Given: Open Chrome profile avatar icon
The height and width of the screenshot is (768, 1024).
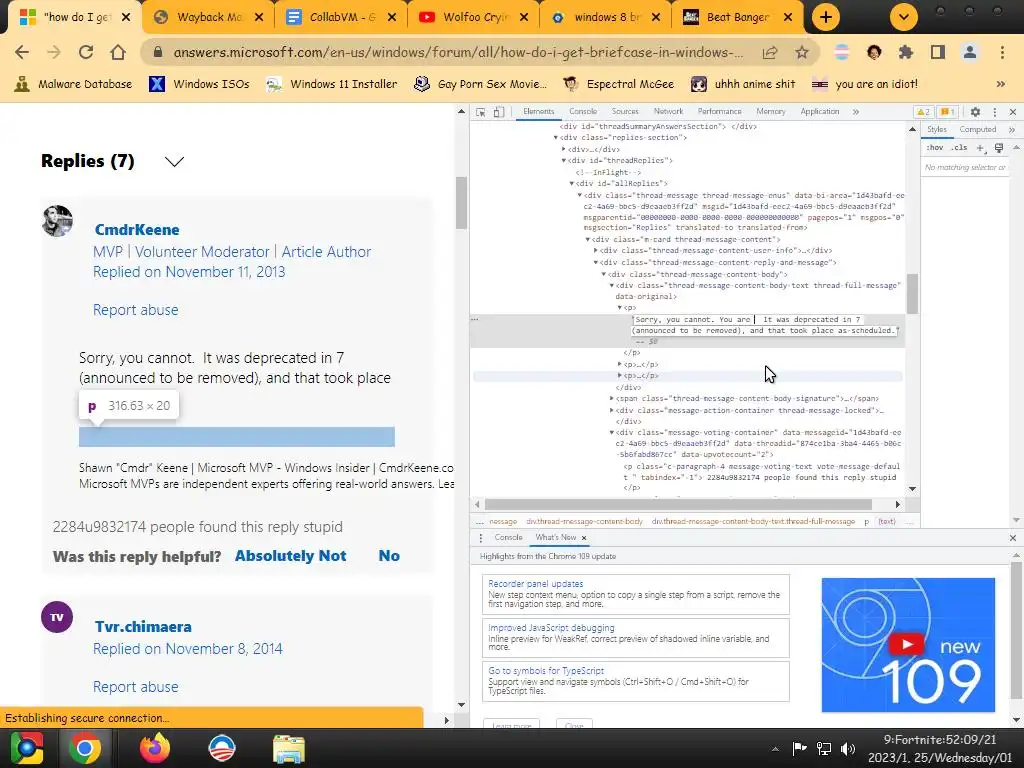Looking at the screenshot, I should pos(970,52).
